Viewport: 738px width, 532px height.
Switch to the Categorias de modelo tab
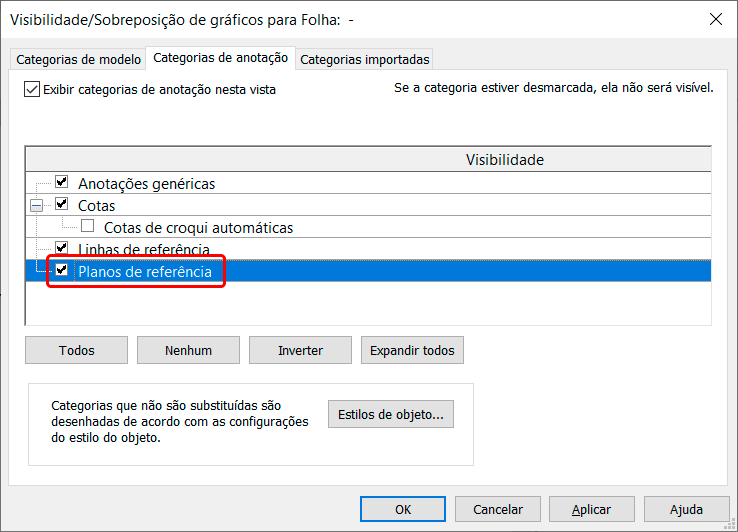(x=77, y=59)
